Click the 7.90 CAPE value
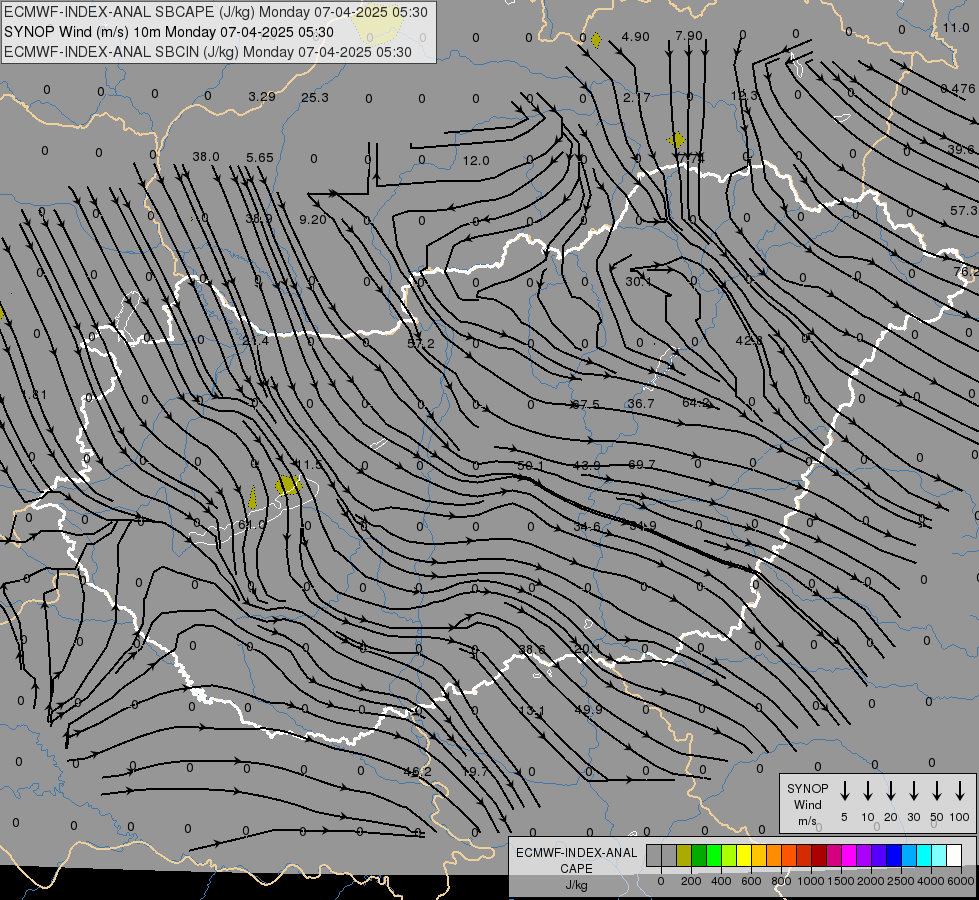The width and height of the screenshot is (979, 900). tap(689, 36)
